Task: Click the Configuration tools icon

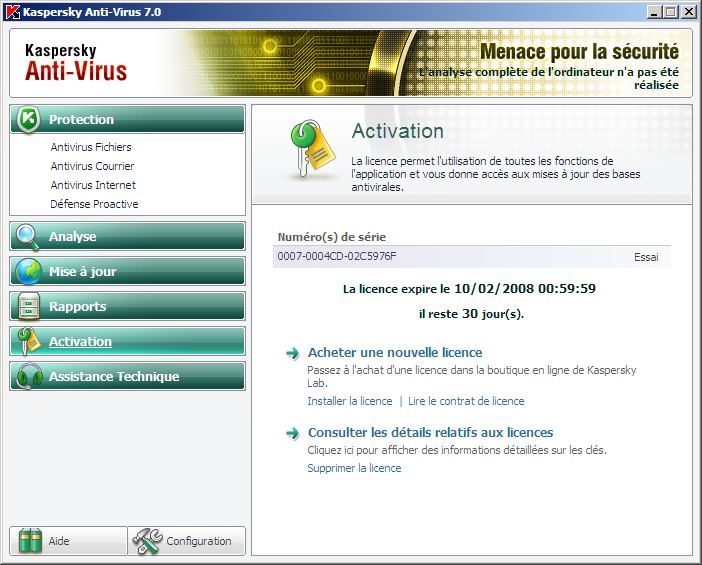Action: [x=147, y=541]
